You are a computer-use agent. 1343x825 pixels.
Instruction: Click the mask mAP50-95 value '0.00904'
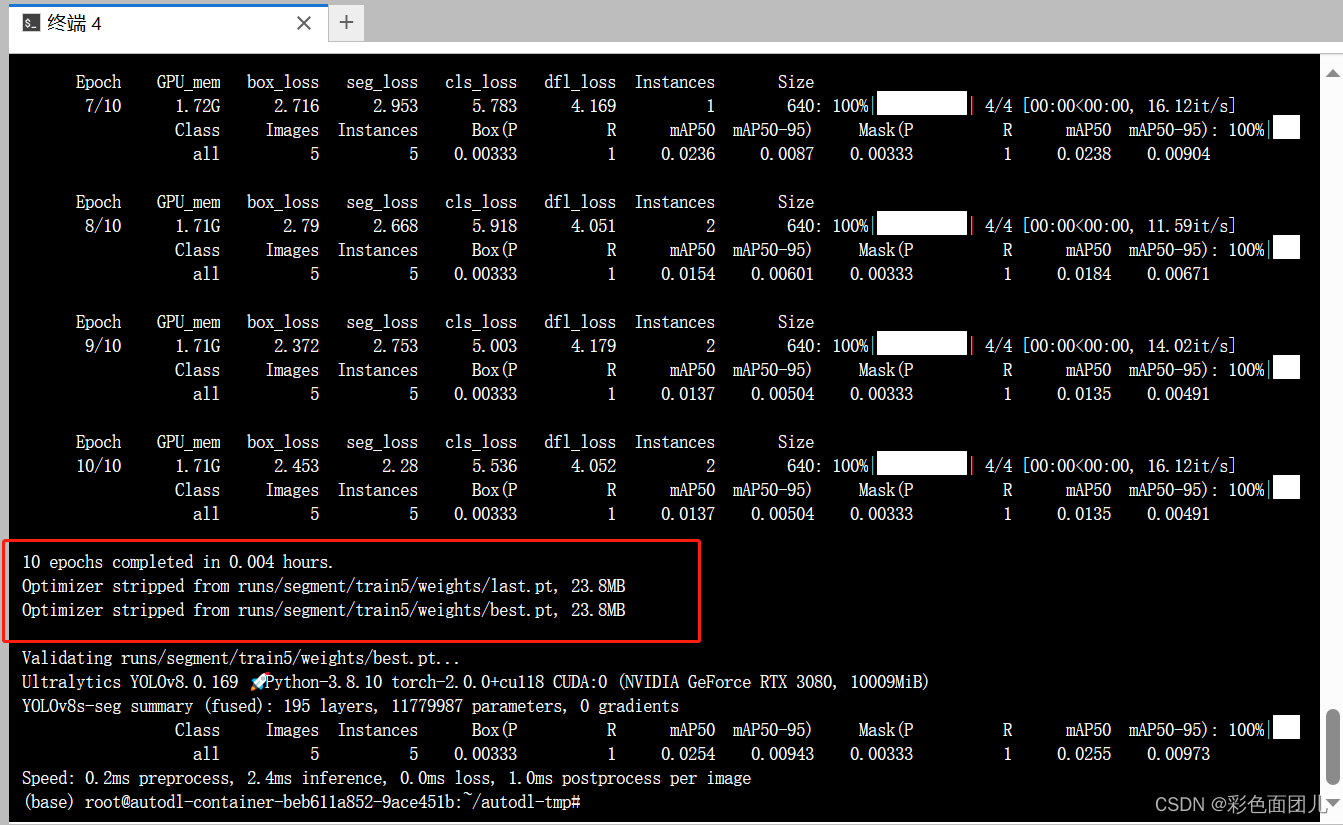click(1179, 154)
